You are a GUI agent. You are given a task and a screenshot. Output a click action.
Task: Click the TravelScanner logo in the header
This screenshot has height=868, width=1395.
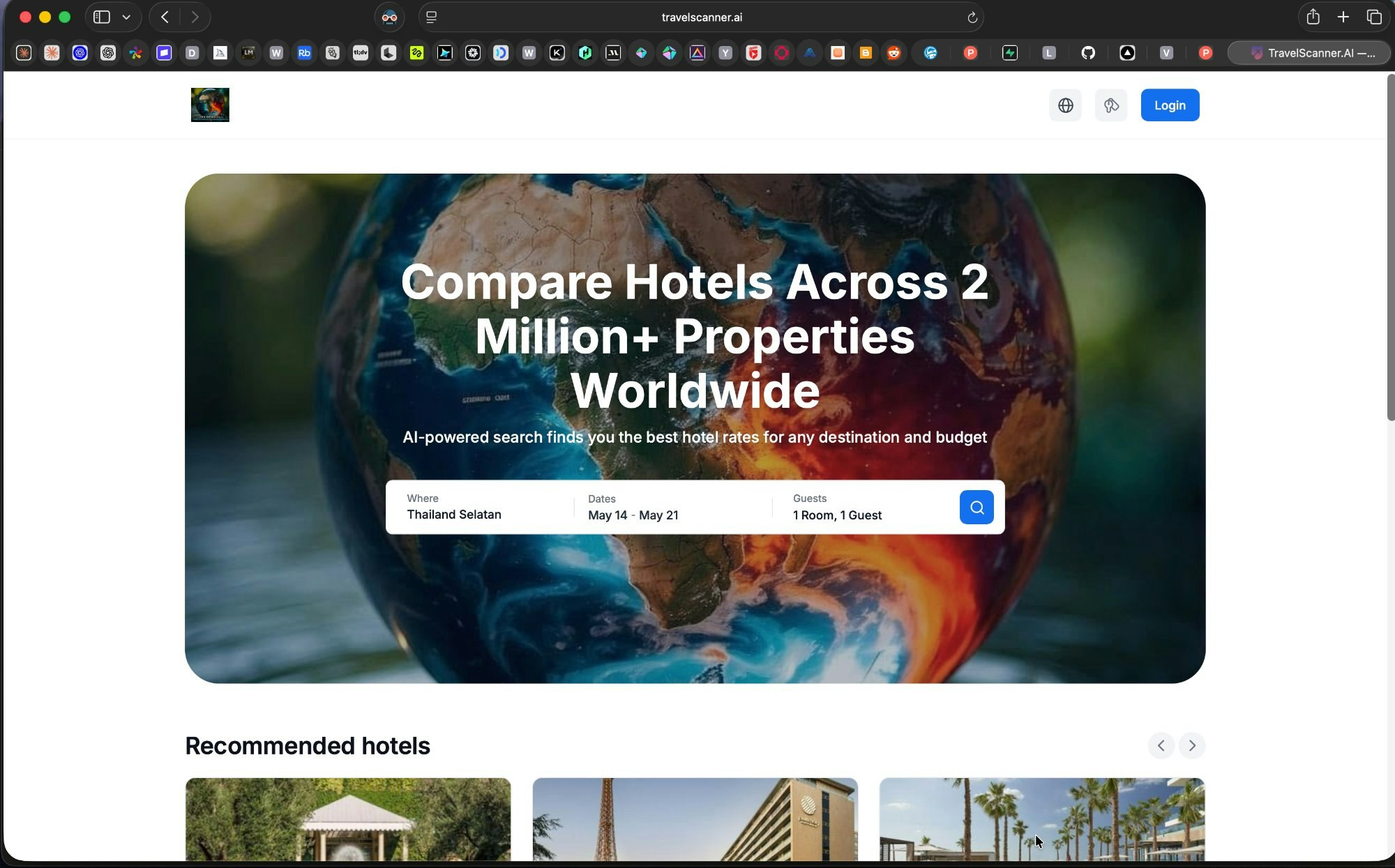210,105
